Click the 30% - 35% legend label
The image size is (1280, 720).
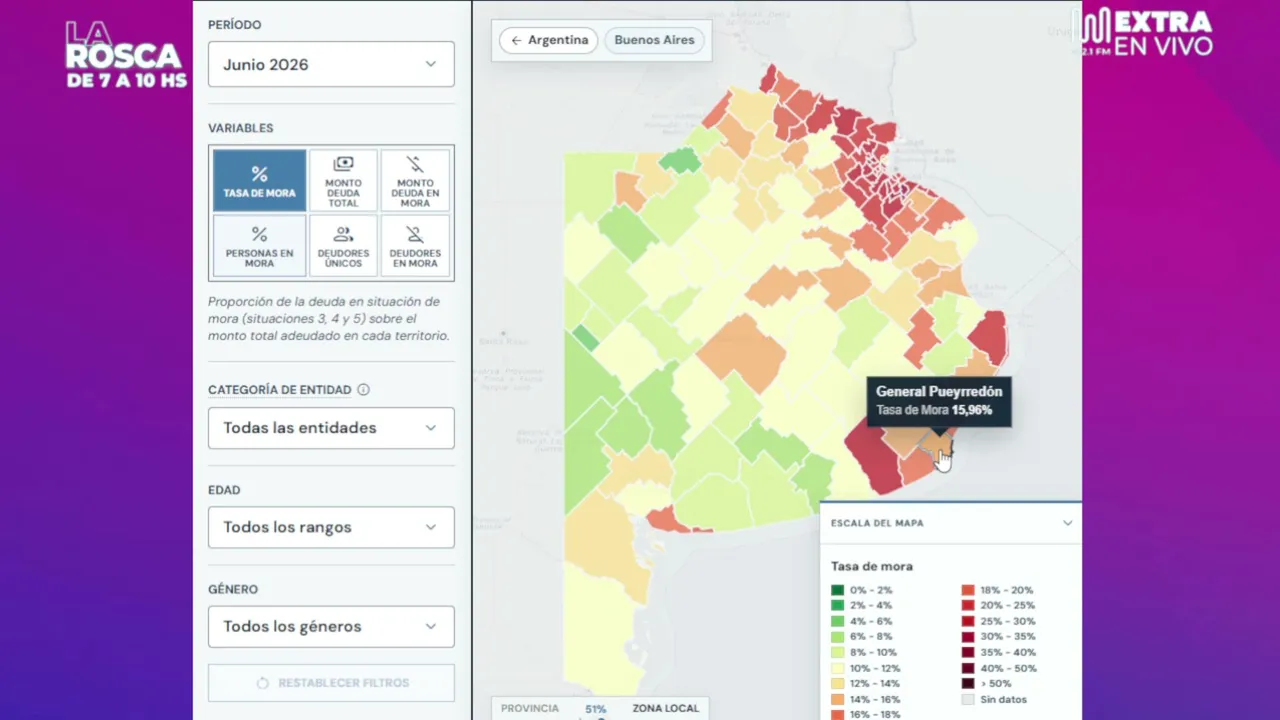tap(1009, 637)
